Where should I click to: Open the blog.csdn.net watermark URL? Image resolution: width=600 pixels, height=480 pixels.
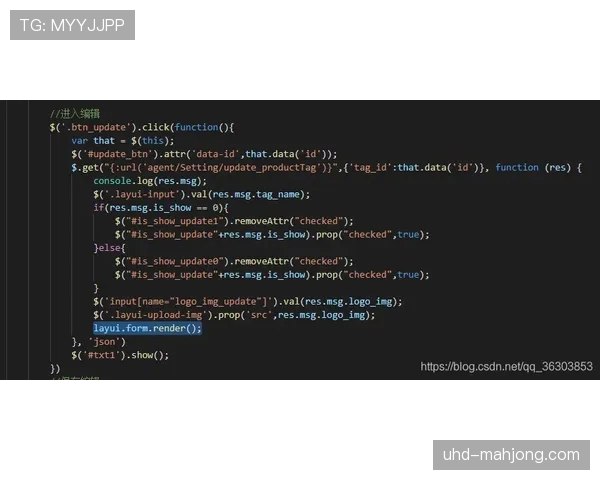[506, 367]
